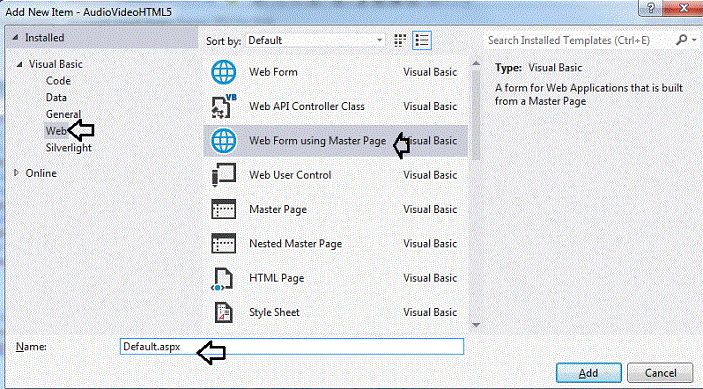Select the Visual Basic tree label

(56, 64)
